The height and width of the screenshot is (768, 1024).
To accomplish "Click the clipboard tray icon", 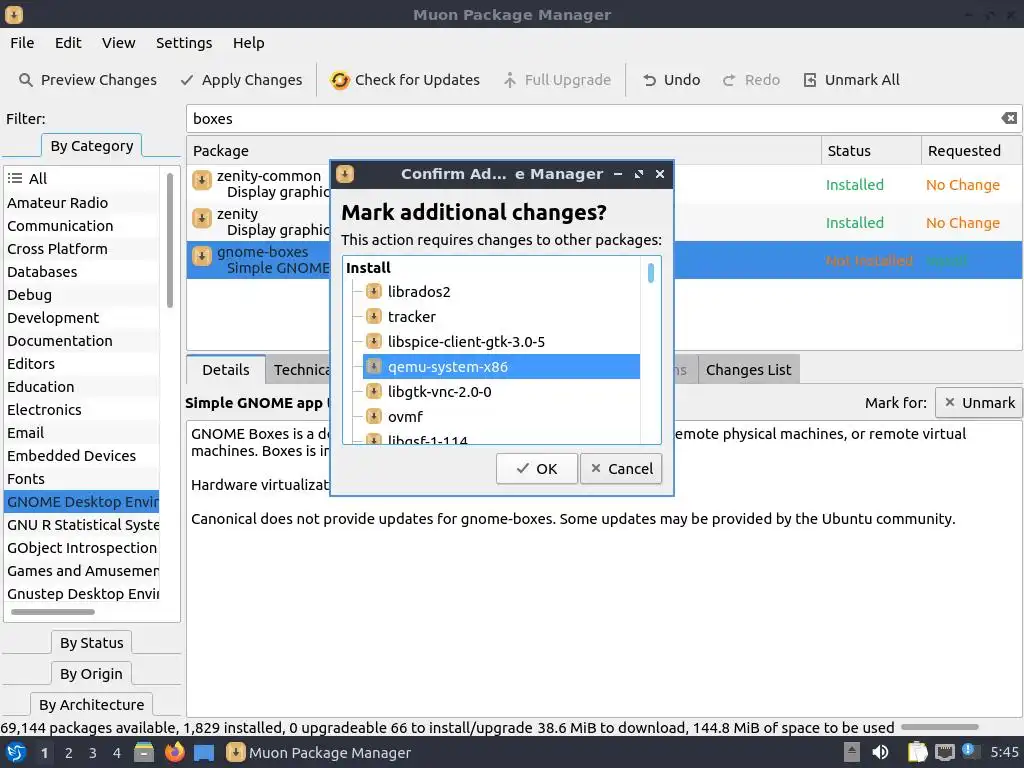I will (918, 752).
